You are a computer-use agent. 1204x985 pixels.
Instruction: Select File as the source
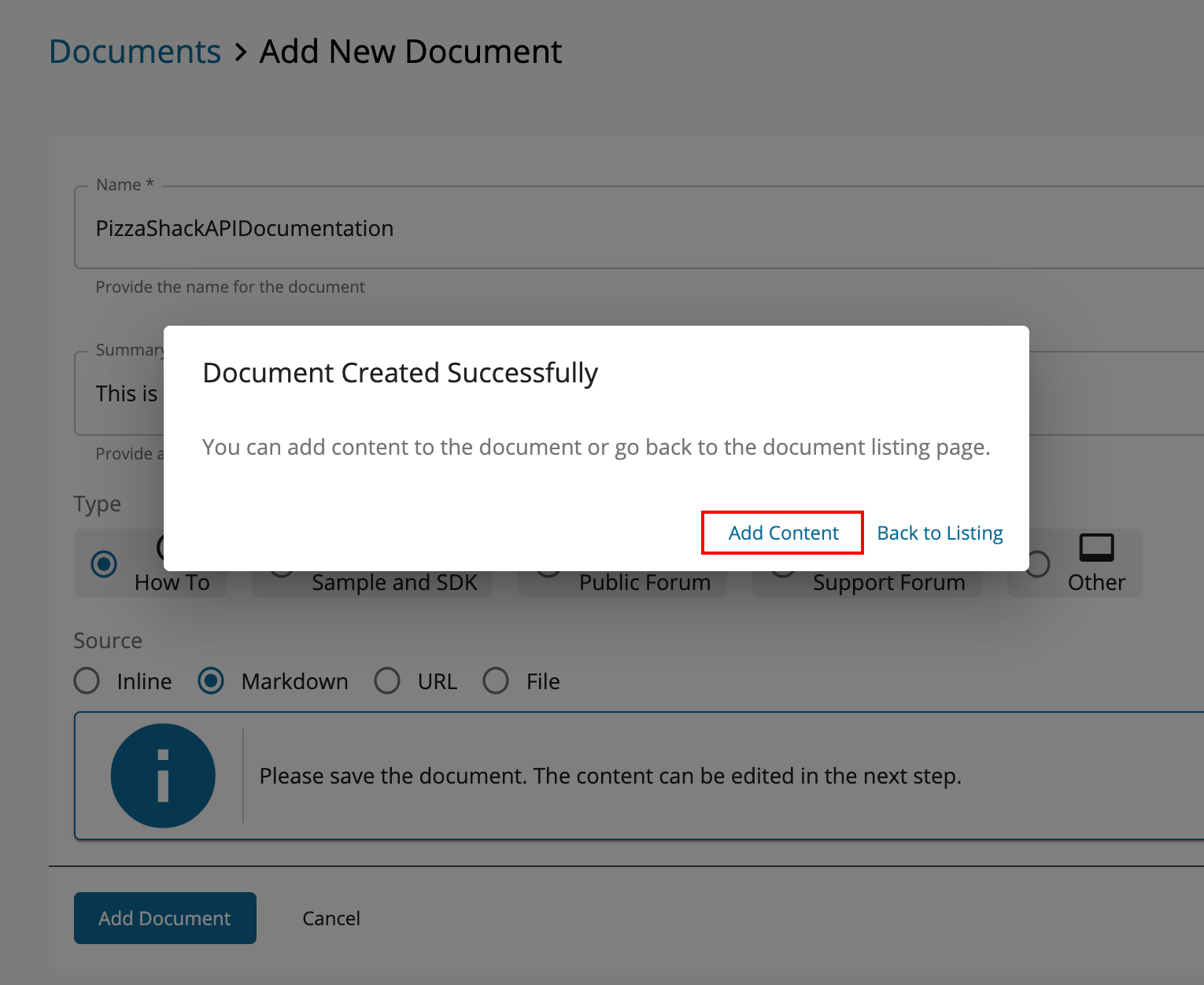tap(496, 681)
